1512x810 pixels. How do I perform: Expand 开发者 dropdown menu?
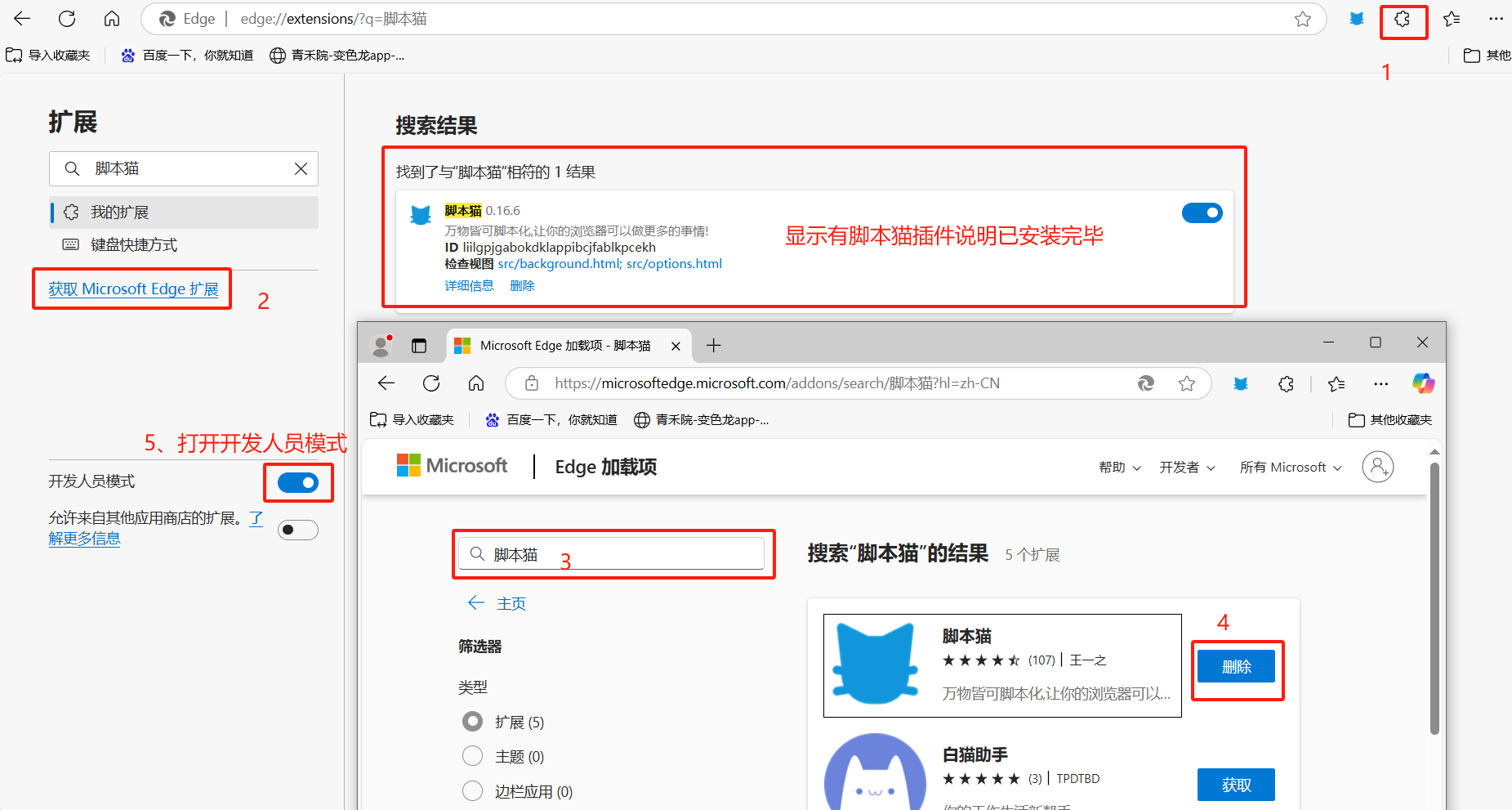(x=1188, y=468)
